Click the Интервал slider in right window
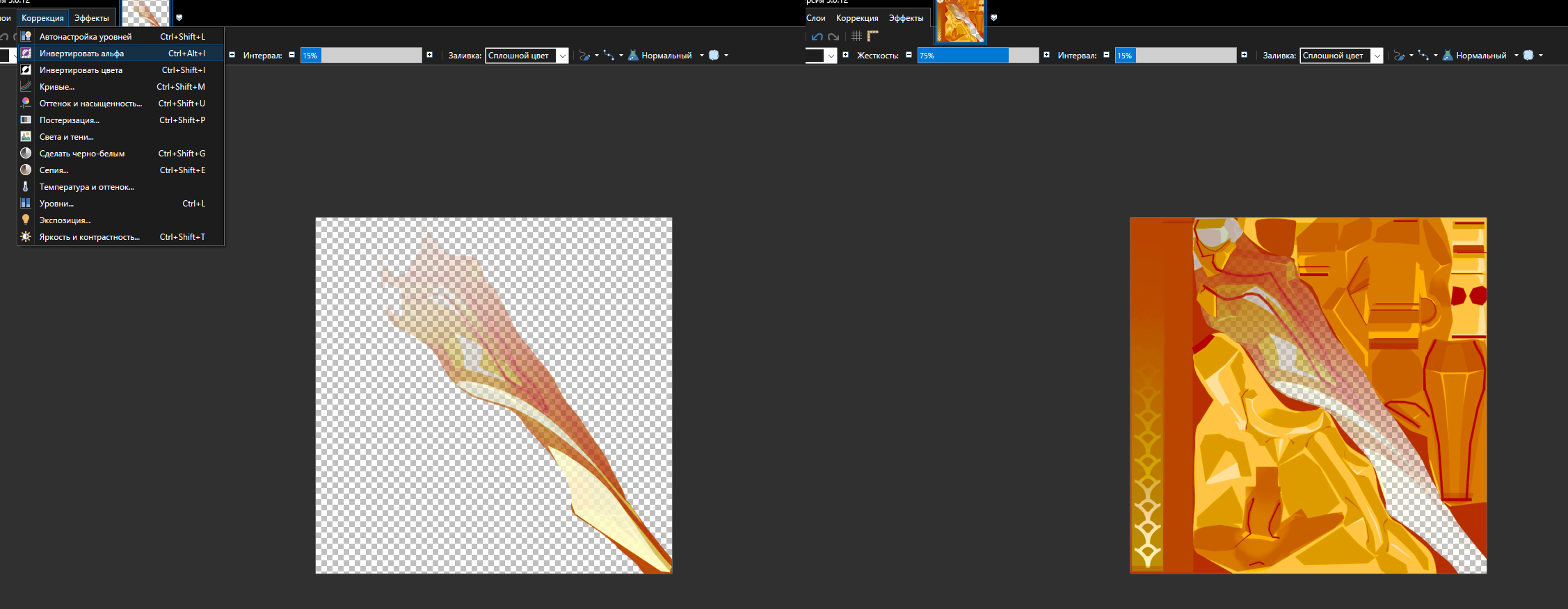 pos(1176,56)
